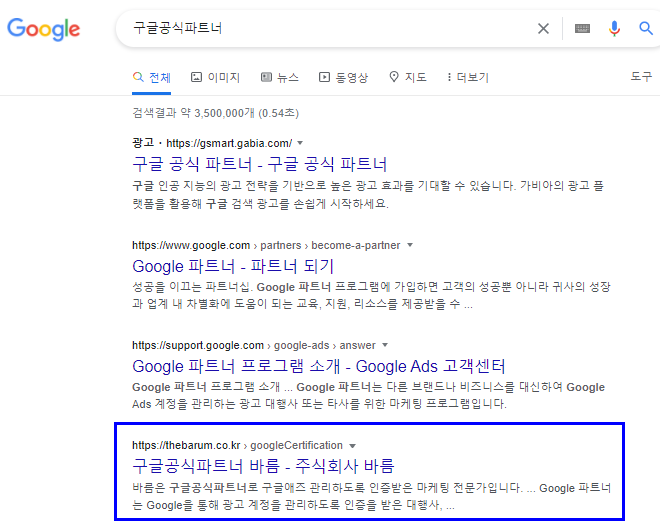Clear the search box with X icon
This screenshot has height=530, width=660.
543,29
